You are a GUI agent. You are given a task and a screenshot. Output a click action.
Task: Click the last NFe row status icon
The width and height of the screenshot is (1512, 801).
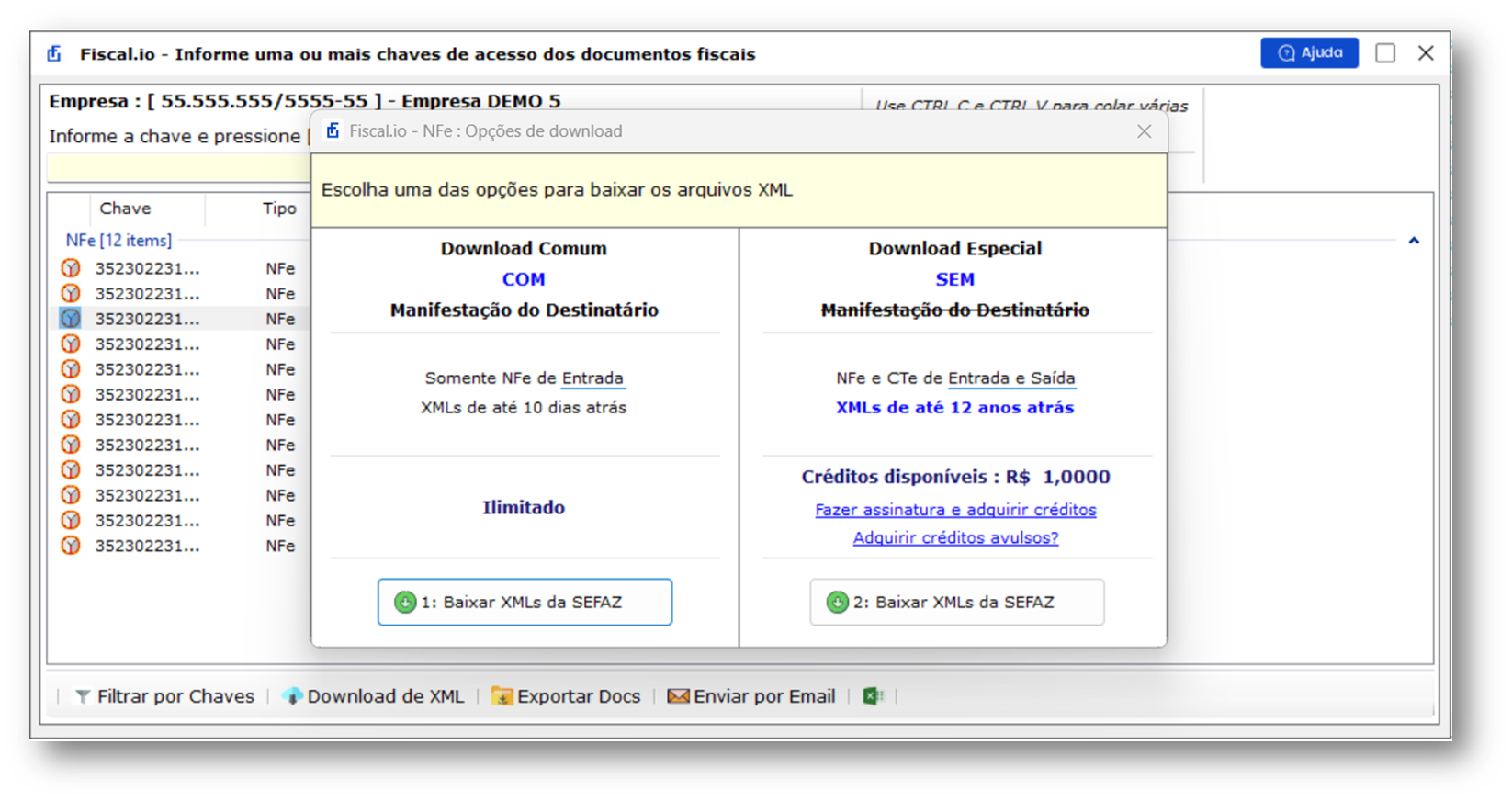pos(71,546)
